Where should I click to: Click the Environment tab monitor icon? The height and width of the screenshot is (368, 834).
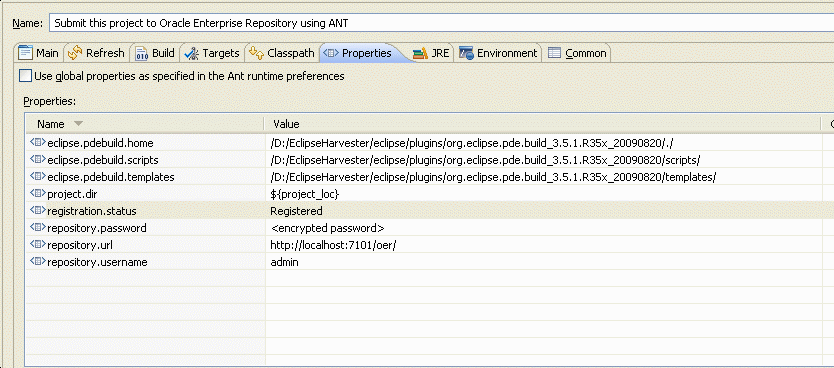(466, 53)
